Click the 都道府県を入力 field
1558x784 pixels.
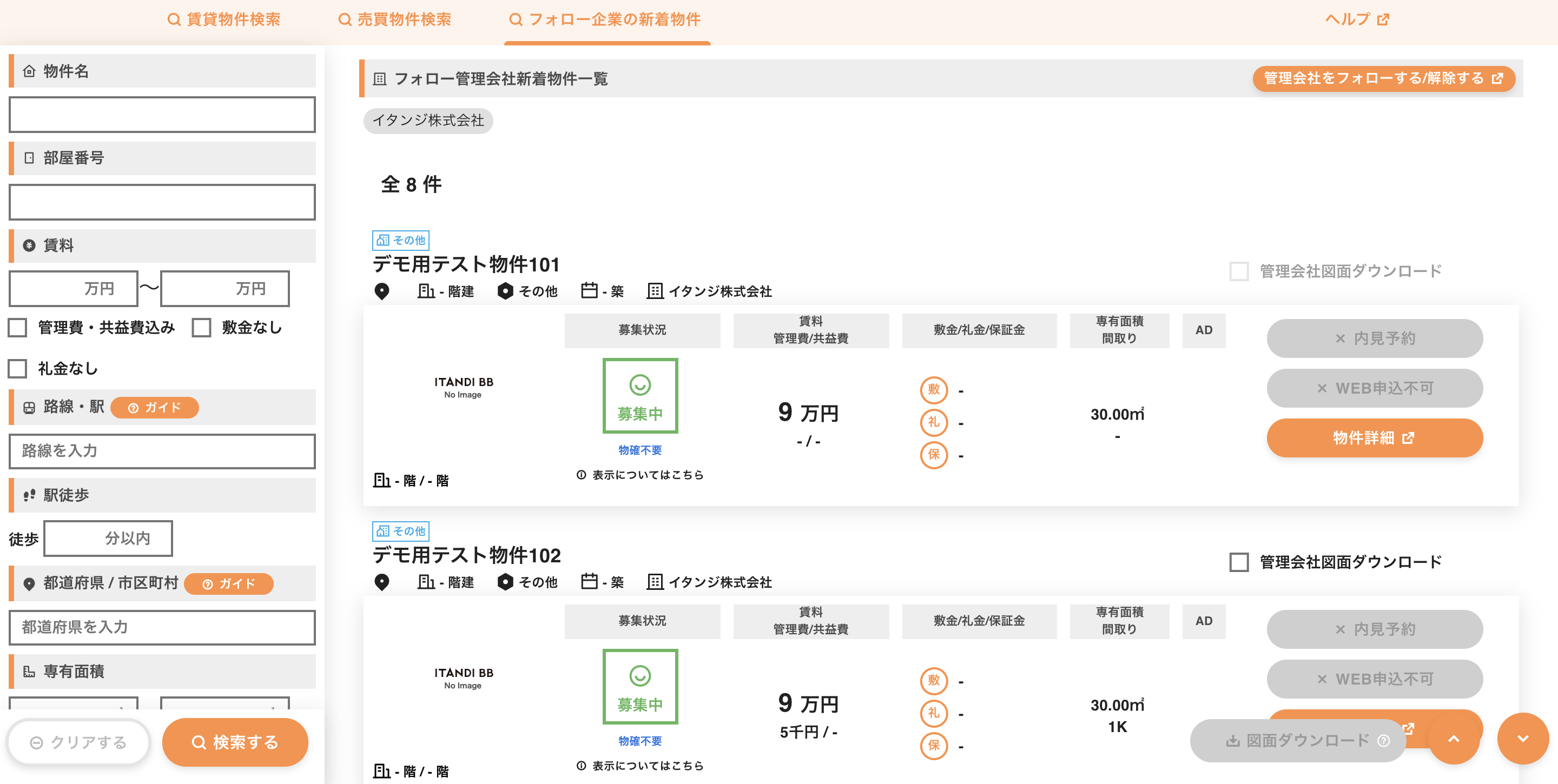point(162,627)
